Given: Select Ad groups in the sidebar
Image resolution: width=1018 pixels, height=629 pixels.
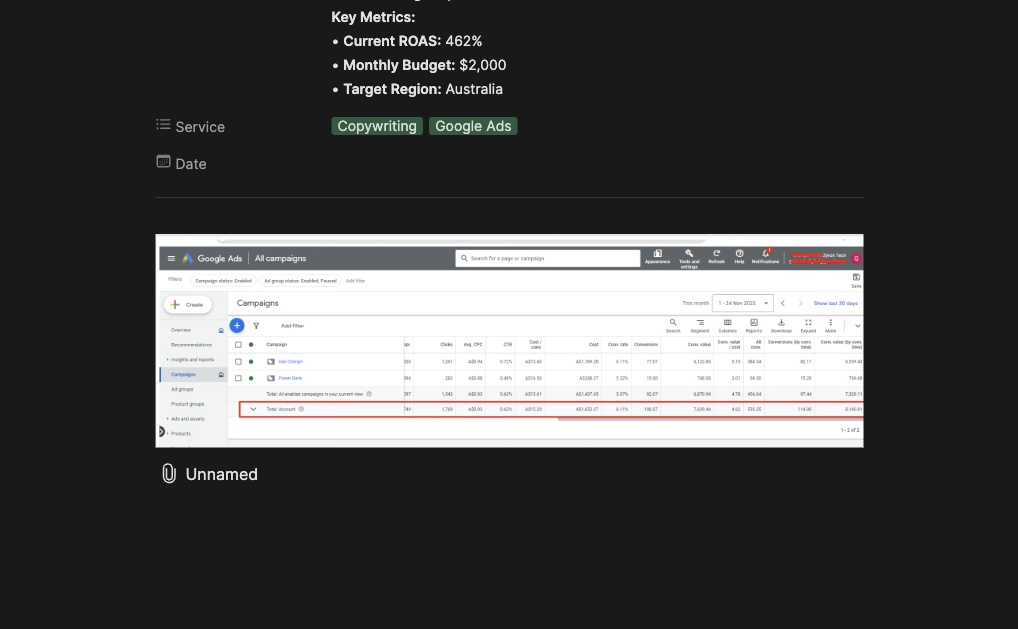Looking at the screenshot, I should [182, 389].
